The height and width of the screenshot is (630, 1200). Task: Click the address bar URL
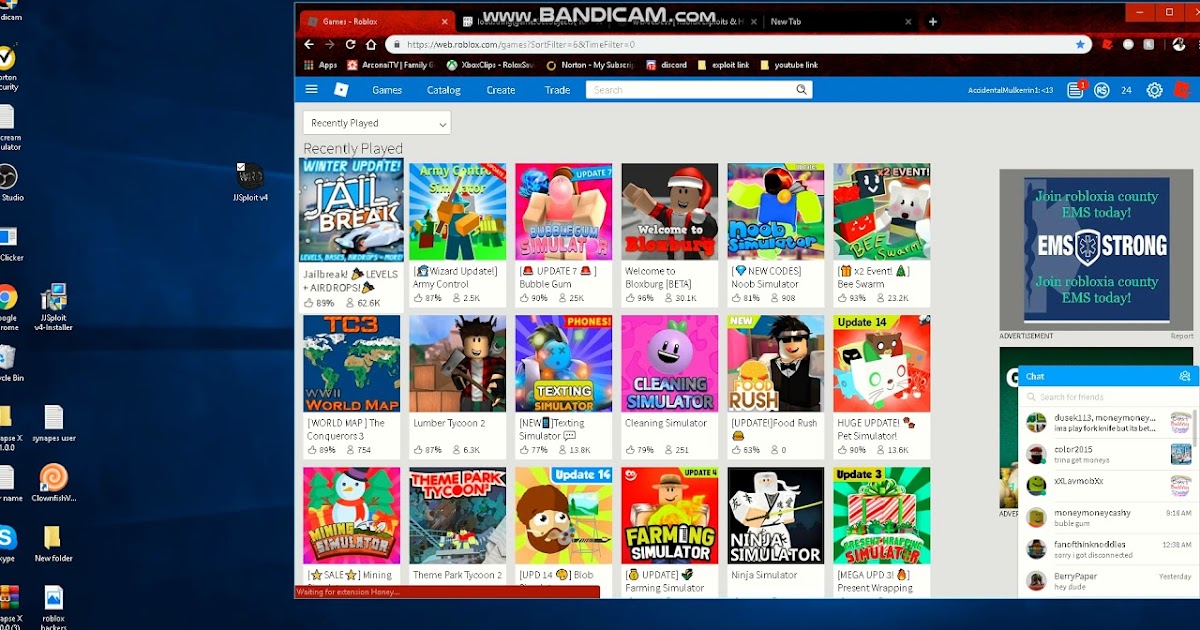click(x=520, y=45)
